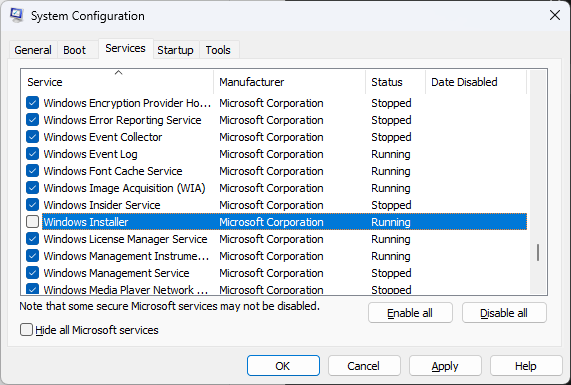The width and height of the screenshot is (571, 385).
Task: Select the Windows Error Reporting Service row
Action: coord(276,120)
